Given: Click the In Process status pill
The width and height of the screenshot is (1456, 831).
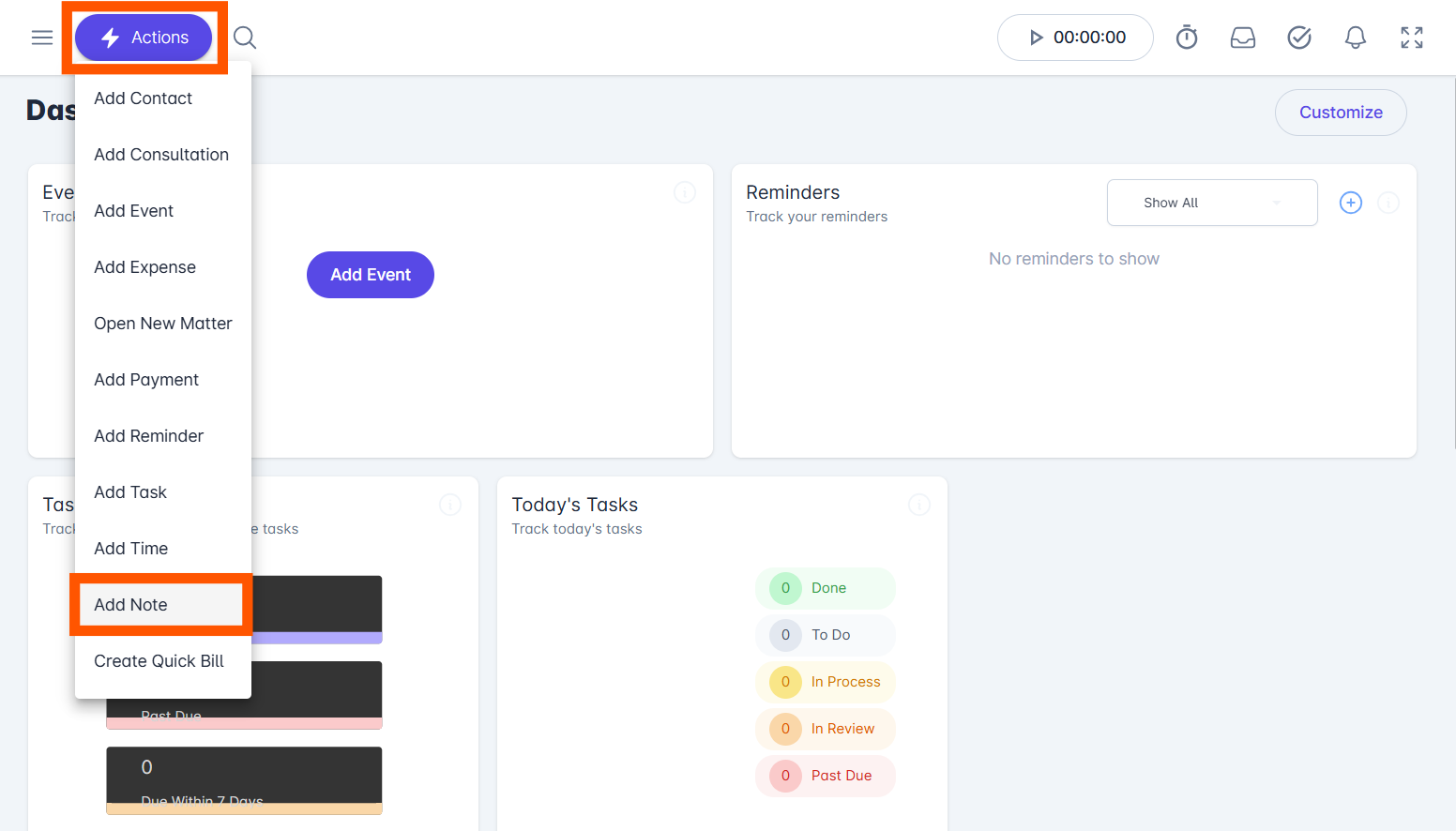Looking at the screenshot, I should click(x=826, y=682).
